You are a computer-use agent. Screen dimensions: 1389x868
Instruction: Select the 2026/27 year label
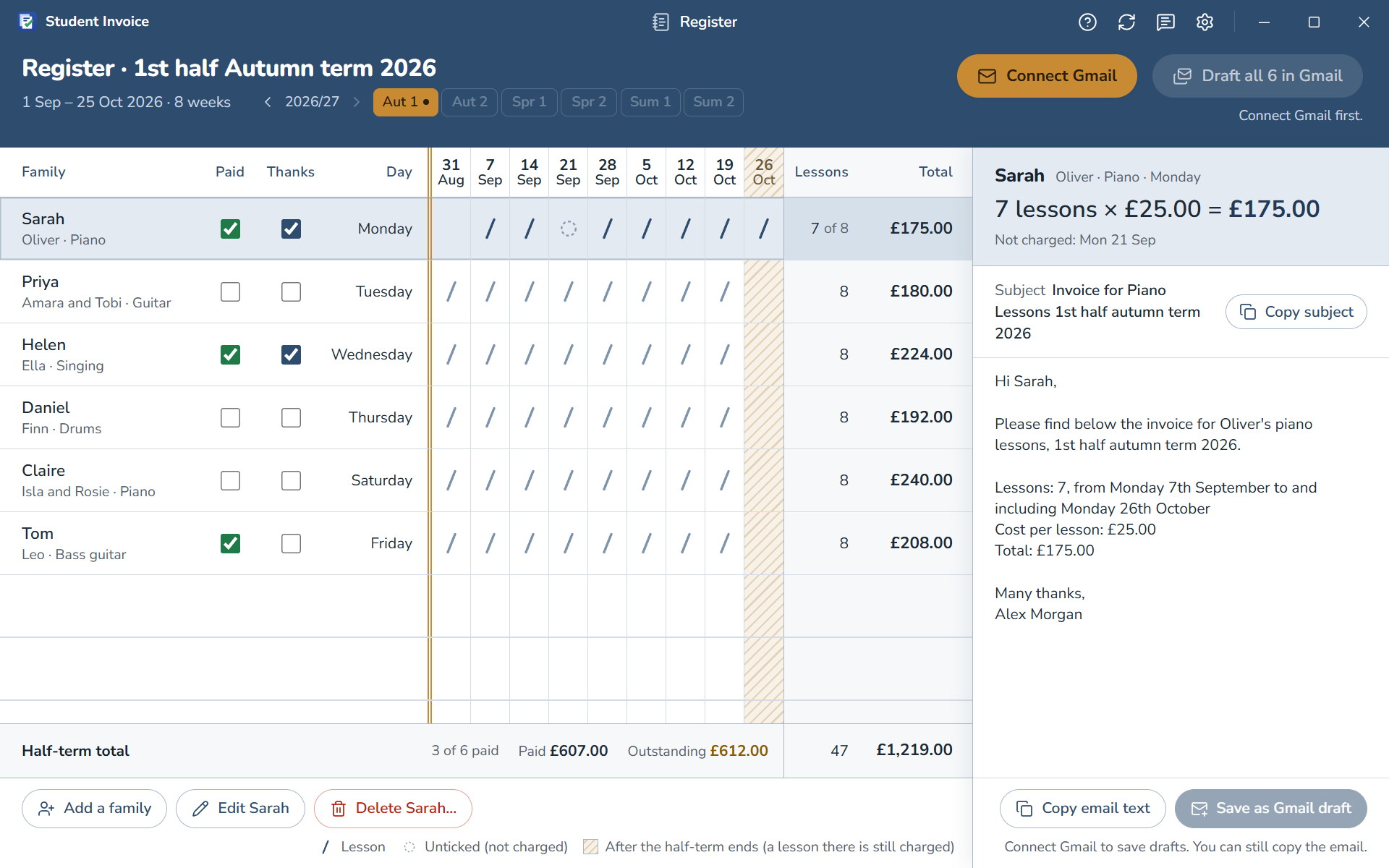pos(312,102)
